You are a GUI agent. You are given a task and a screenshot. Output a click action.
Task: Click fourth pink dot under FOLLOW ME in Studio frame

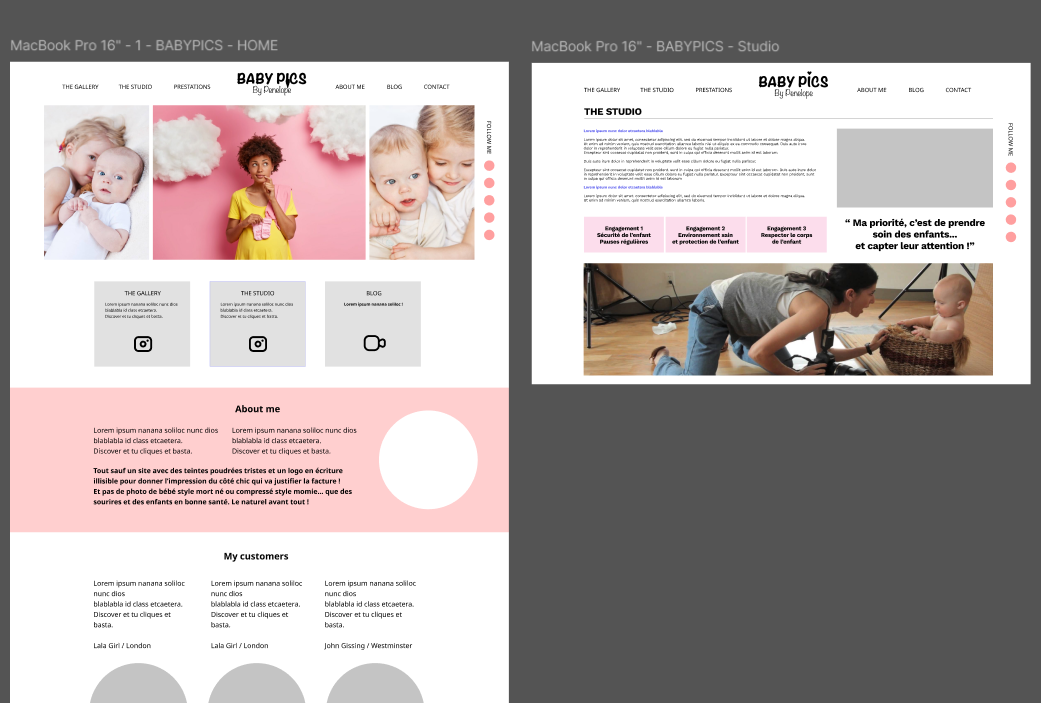[1011, 220]
